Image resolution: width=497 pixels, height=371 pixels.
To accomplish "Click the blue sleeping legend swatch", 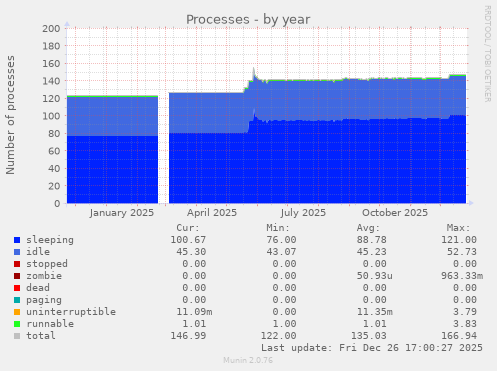I will click(17, 240).
